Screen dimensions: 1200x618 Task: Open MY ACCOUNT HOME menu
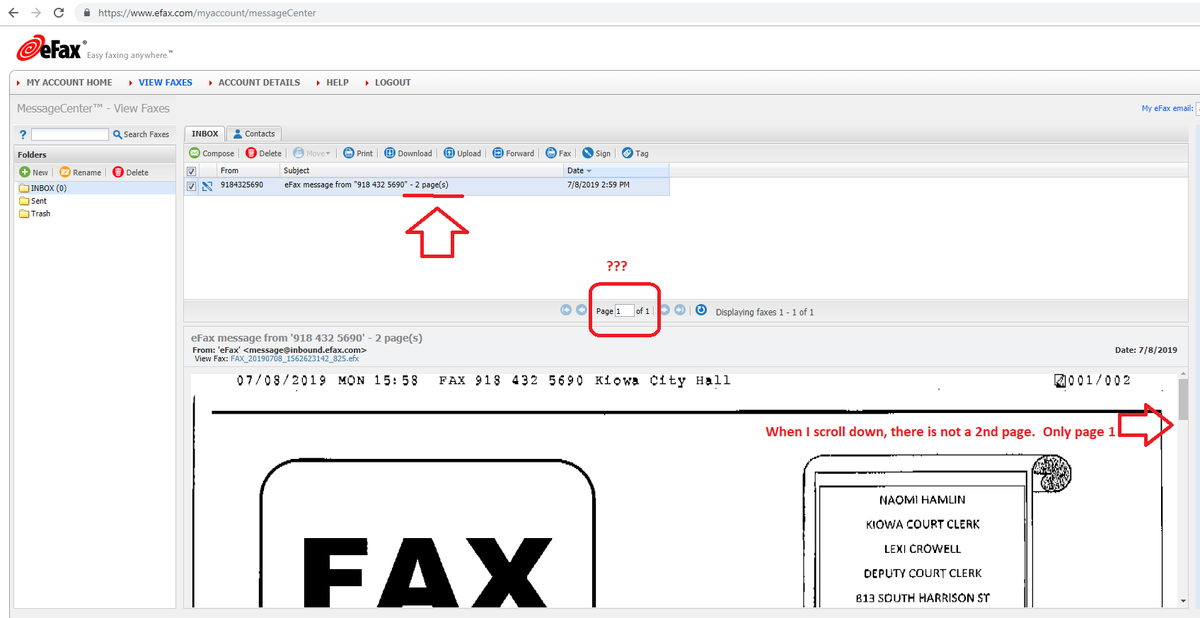tap(69, 82)
